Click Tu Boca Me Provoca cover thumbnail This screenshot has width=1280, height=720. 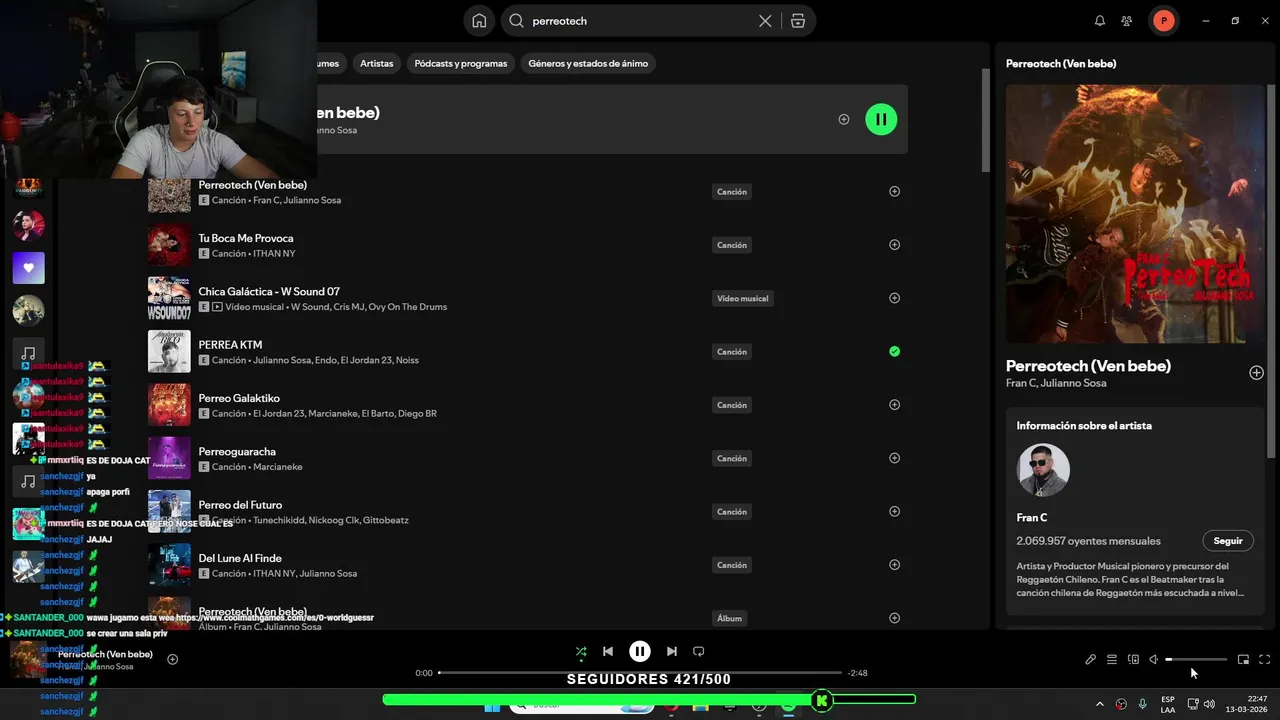coord(169,245)
